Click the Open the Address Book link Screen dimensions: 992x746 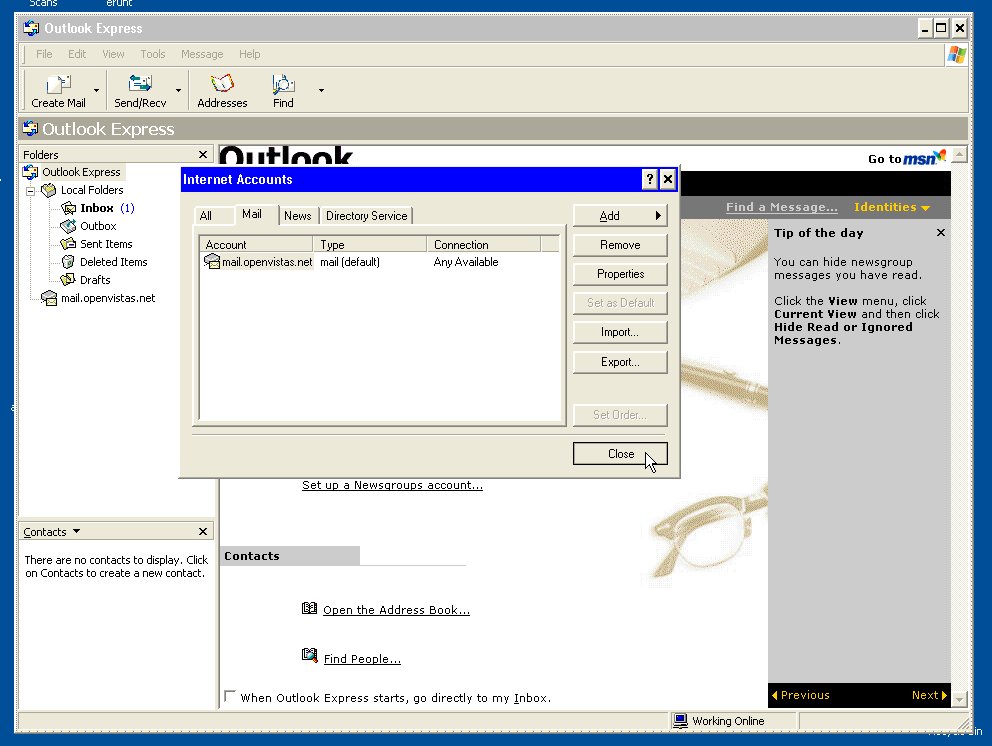click(x=397, y=610)
